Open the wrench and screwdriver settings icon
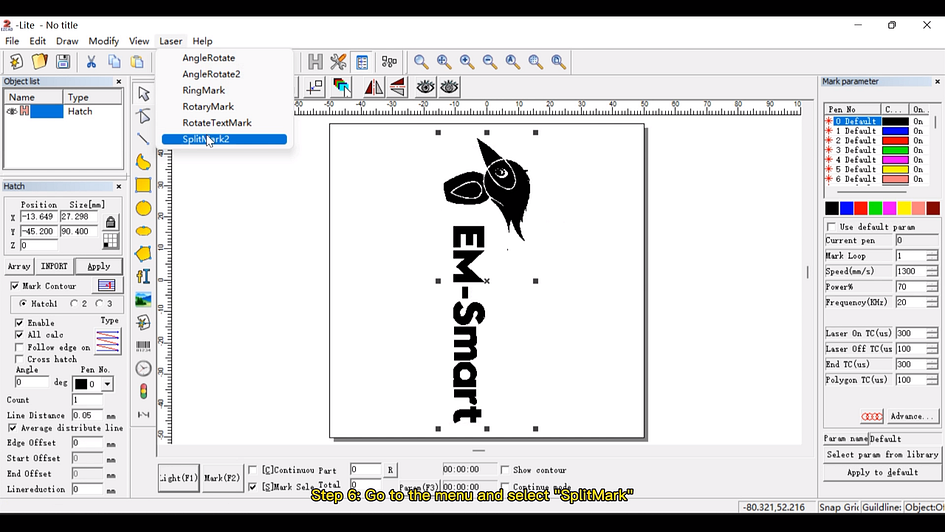The image size is (945, 532). tap(338, 61)
